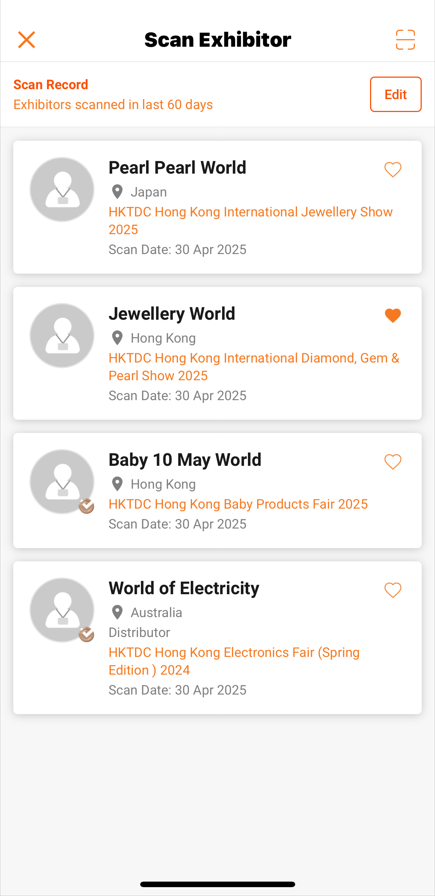Unfavorite Jewellery World filled heart
435x896 pixels.
[393, 315]
